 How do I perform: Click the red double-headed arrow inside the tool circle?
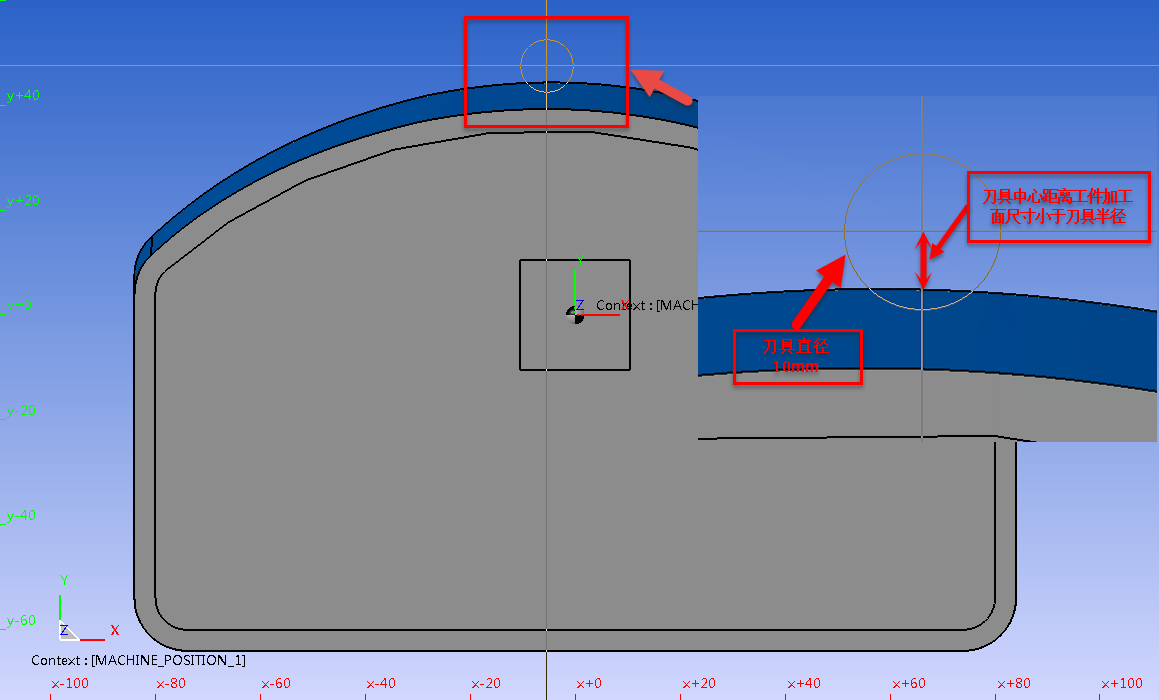(926, 260)
